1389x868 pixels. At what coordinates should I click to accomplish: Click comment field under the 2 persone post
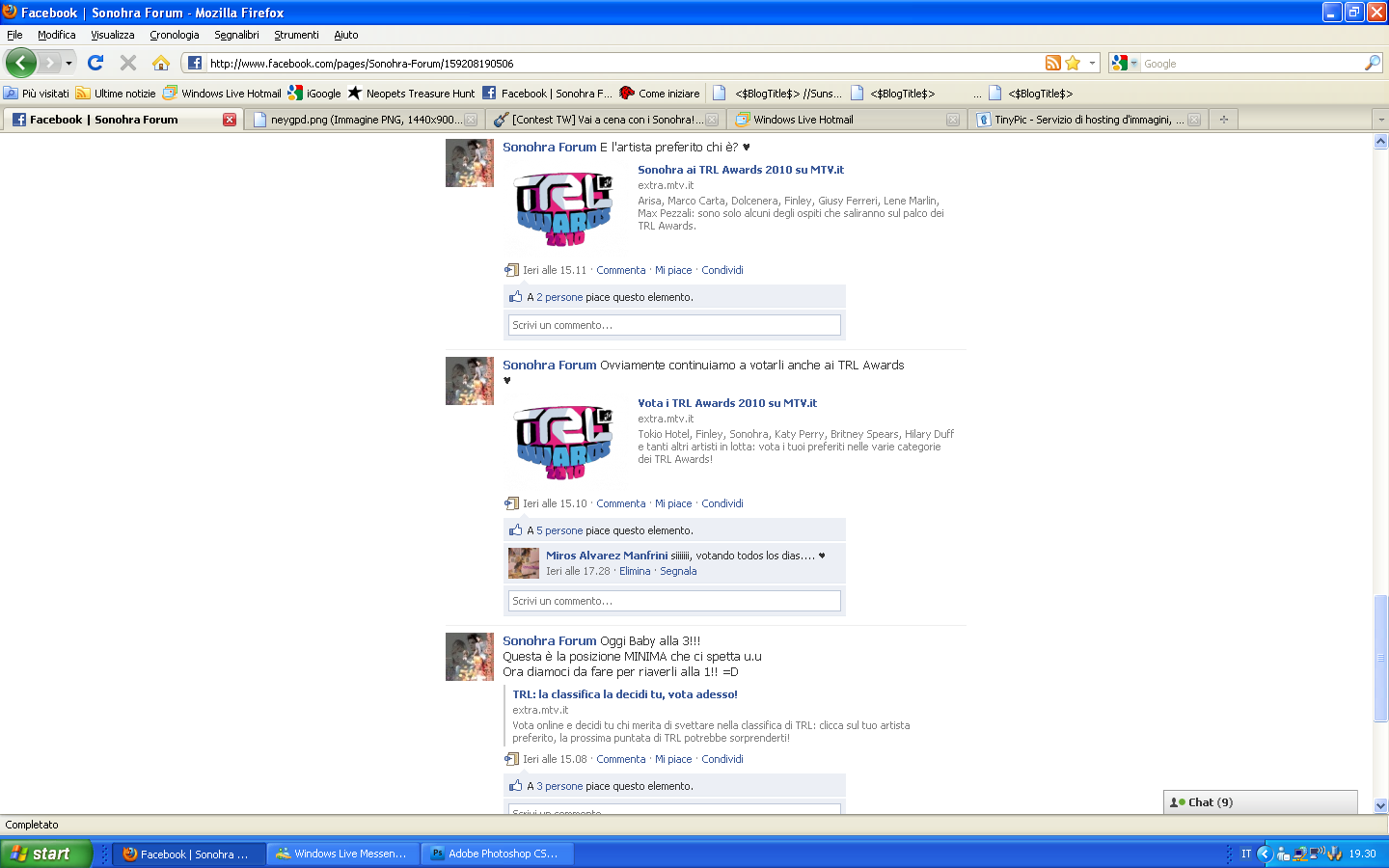point(674,325)
